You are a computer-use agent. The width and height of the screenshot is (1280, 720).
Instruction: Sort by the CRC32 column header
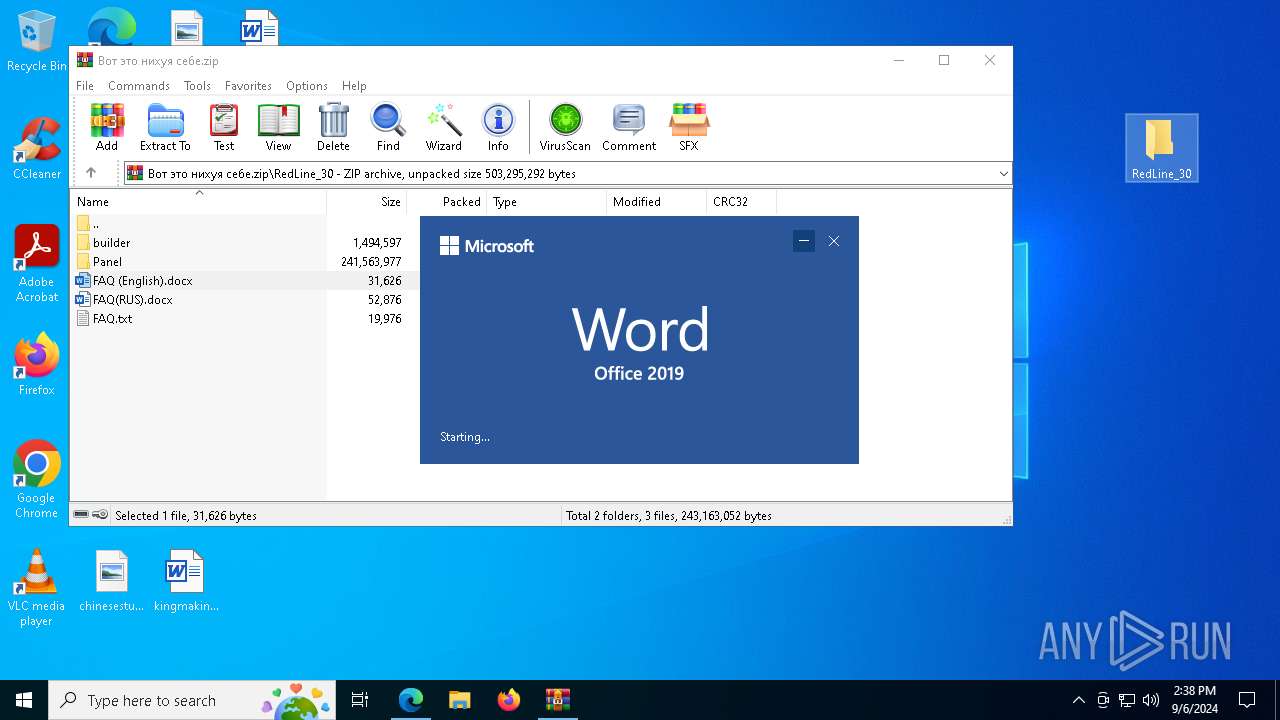pyautogui.click(x=742, y=202)
